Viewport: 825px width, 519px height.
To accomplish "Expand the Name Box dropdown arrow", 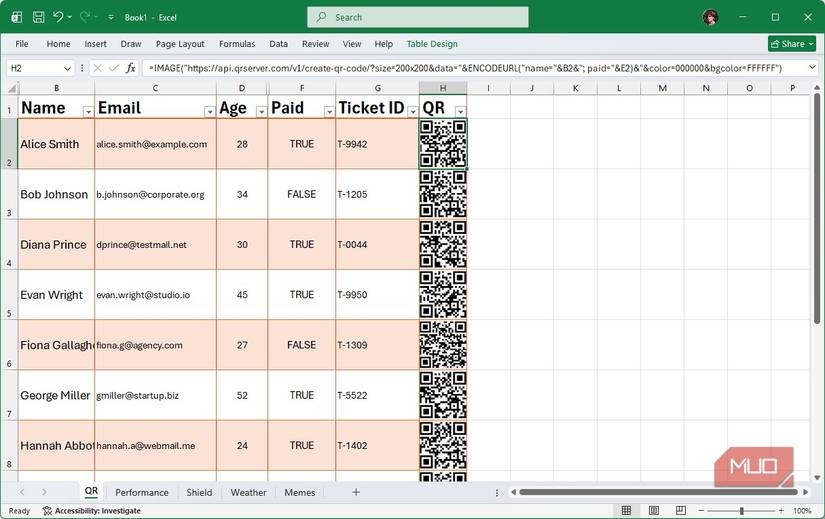I will pyautogui.click(x=67, y=68).
